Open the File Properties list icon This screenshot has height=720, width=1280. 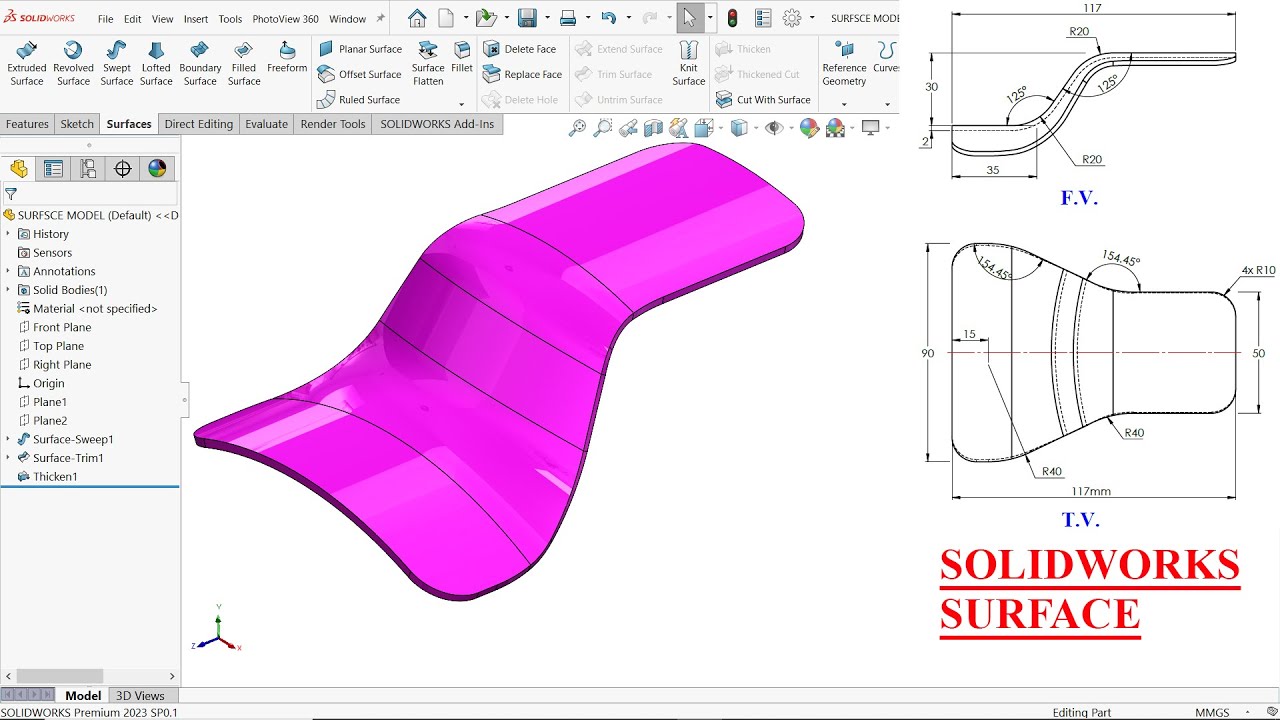pyautogui.click(x=763, y=18)
